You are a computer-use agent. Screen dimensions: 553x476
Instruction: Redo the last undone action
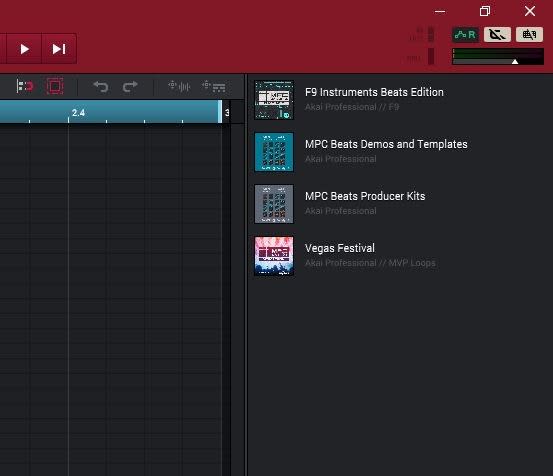click(x=130, y=86)
